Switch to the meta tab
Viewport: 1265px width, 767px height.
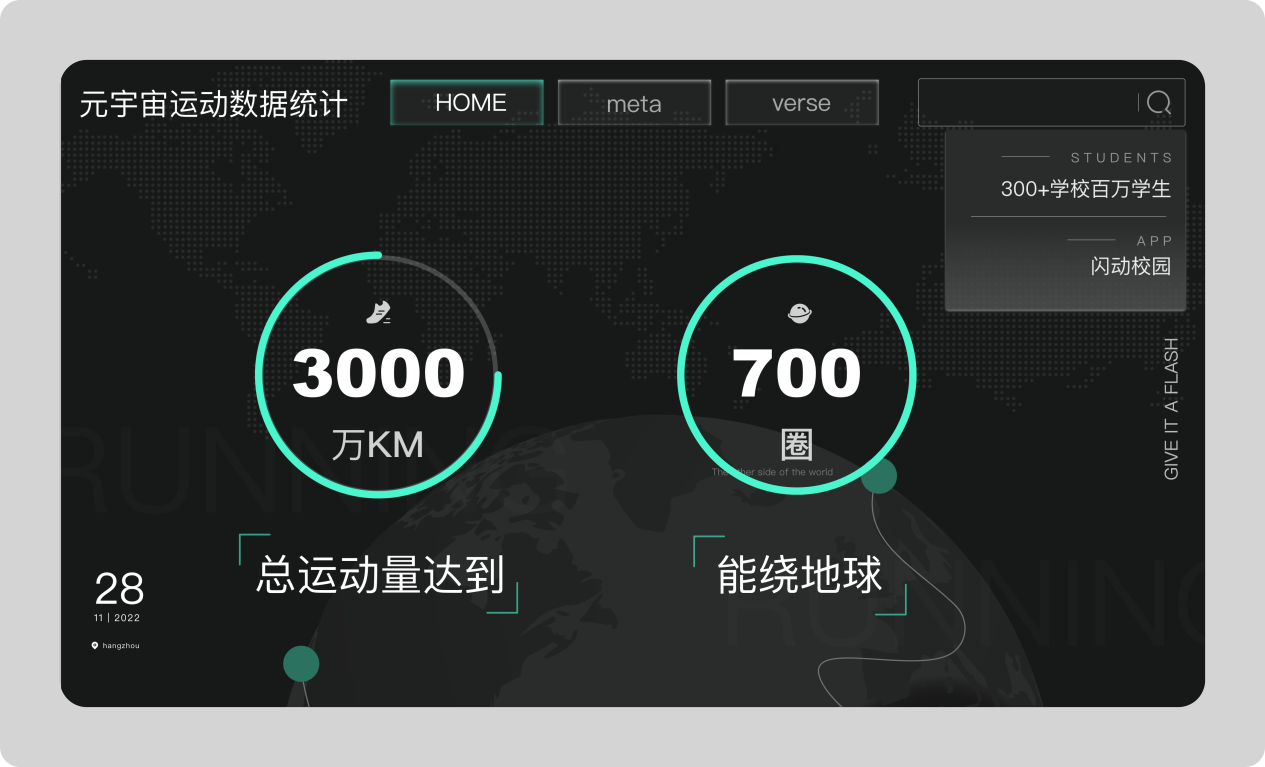coord(634,103)
